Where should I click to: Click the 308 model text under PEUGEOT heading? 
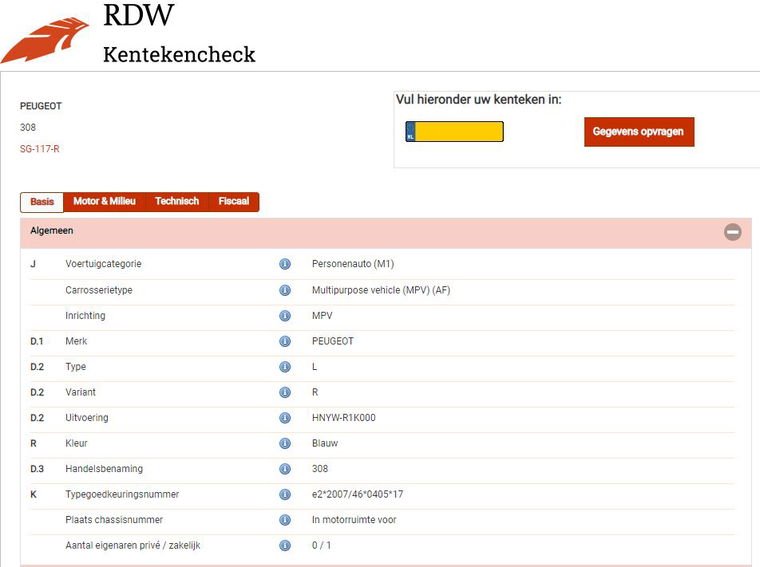[28, 127]
